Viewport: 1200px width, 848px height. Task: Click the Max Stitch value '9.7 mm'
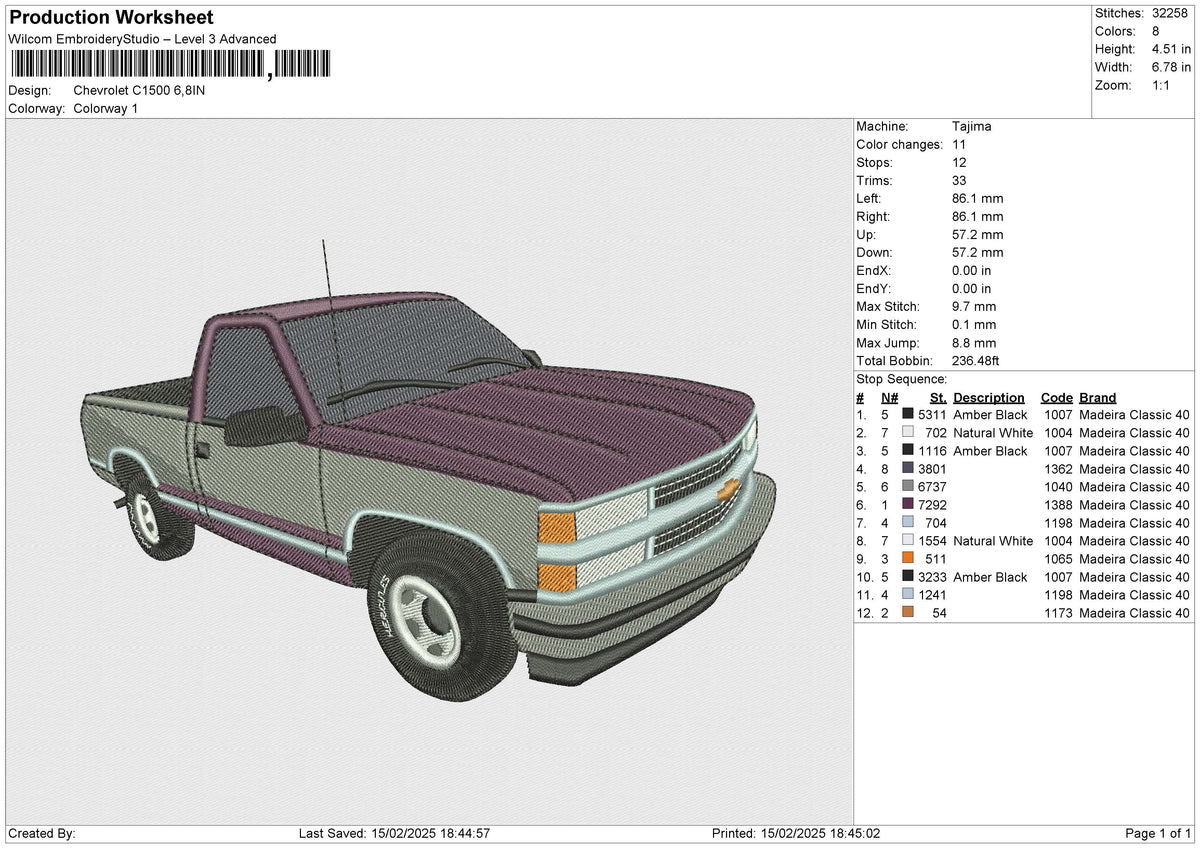[975, 307]
